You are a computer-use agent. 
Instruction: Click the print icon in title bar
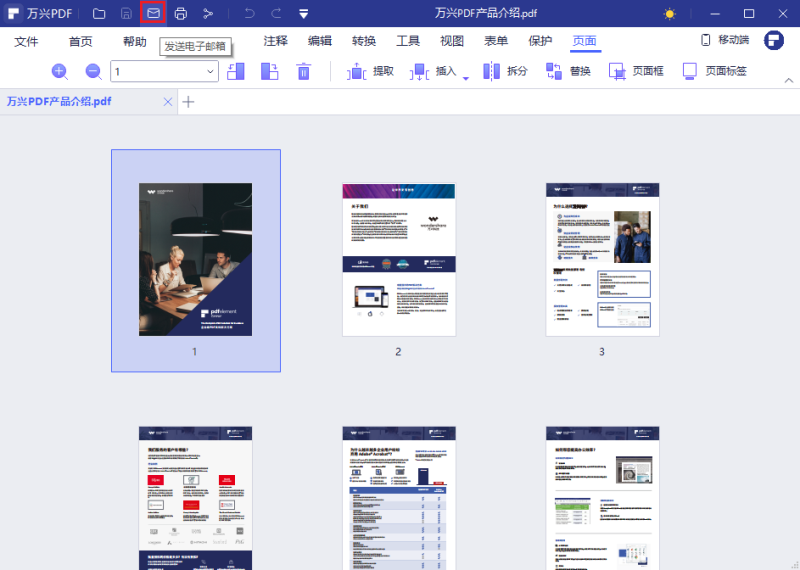[x=180, y=14]
